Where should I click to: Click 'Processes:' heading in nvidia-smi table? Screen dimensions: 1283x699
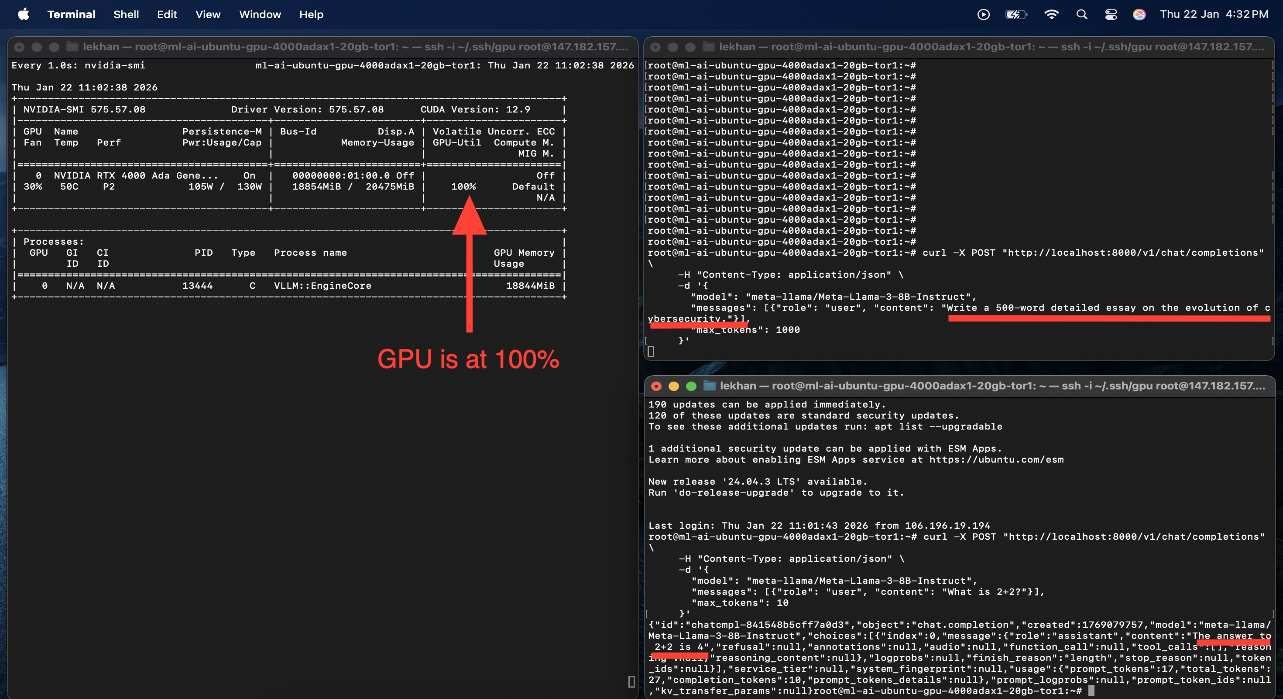(54, 241)
